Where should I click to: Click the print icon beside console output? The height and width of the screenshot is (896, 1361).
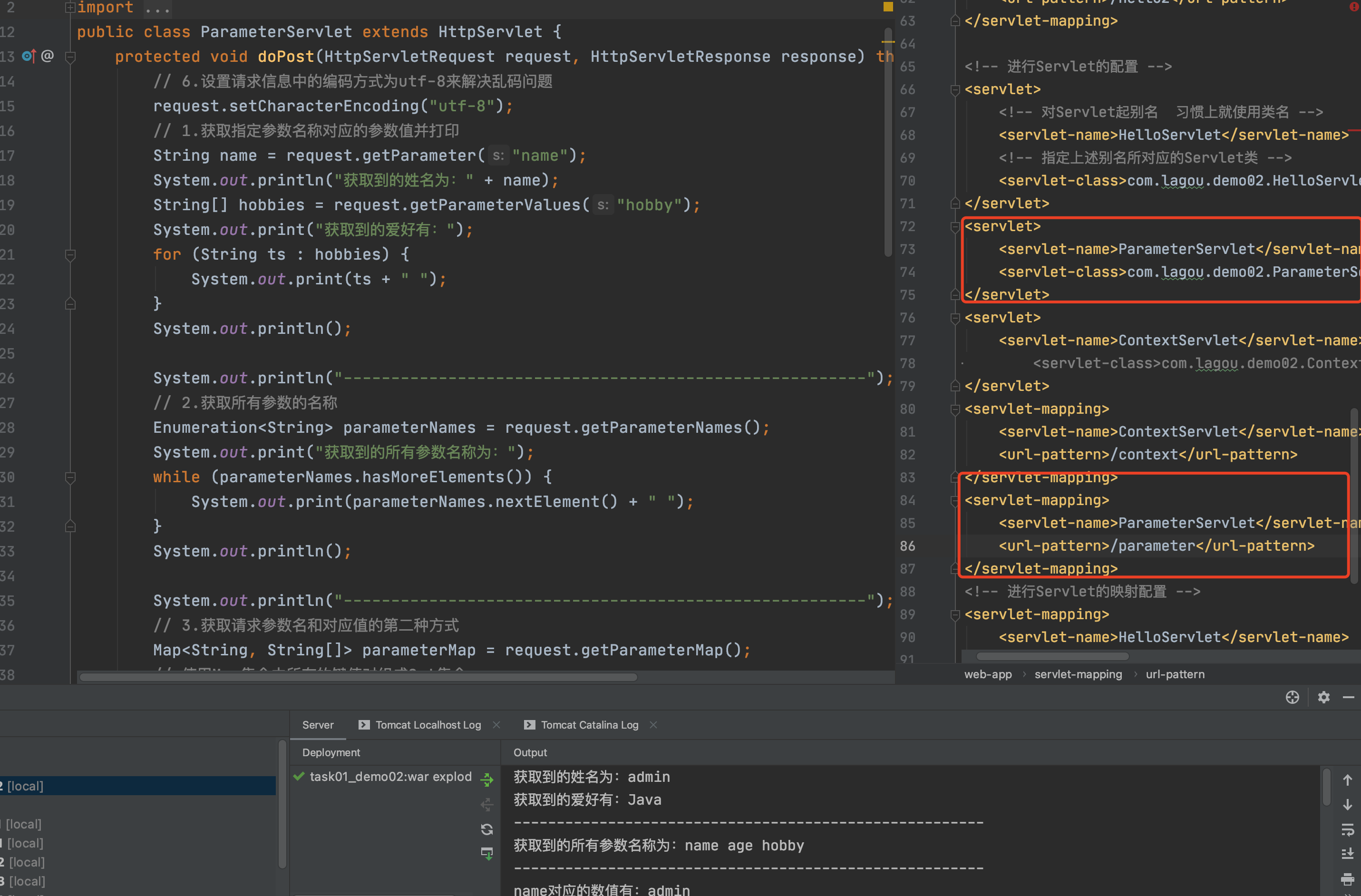pos(1347,879)
